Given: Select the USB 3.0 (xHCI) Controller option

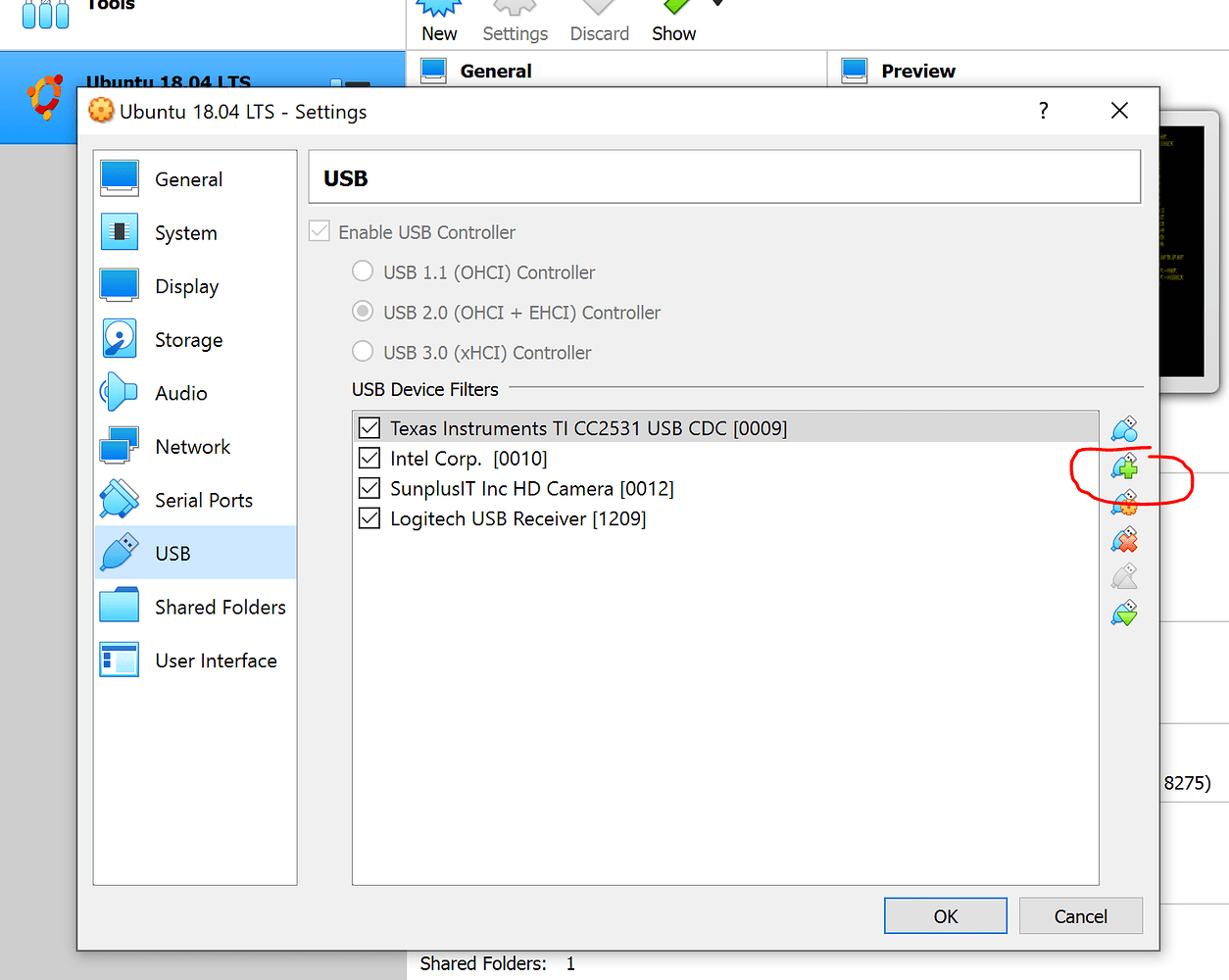Looking at the screenshot, I should 363,352.
